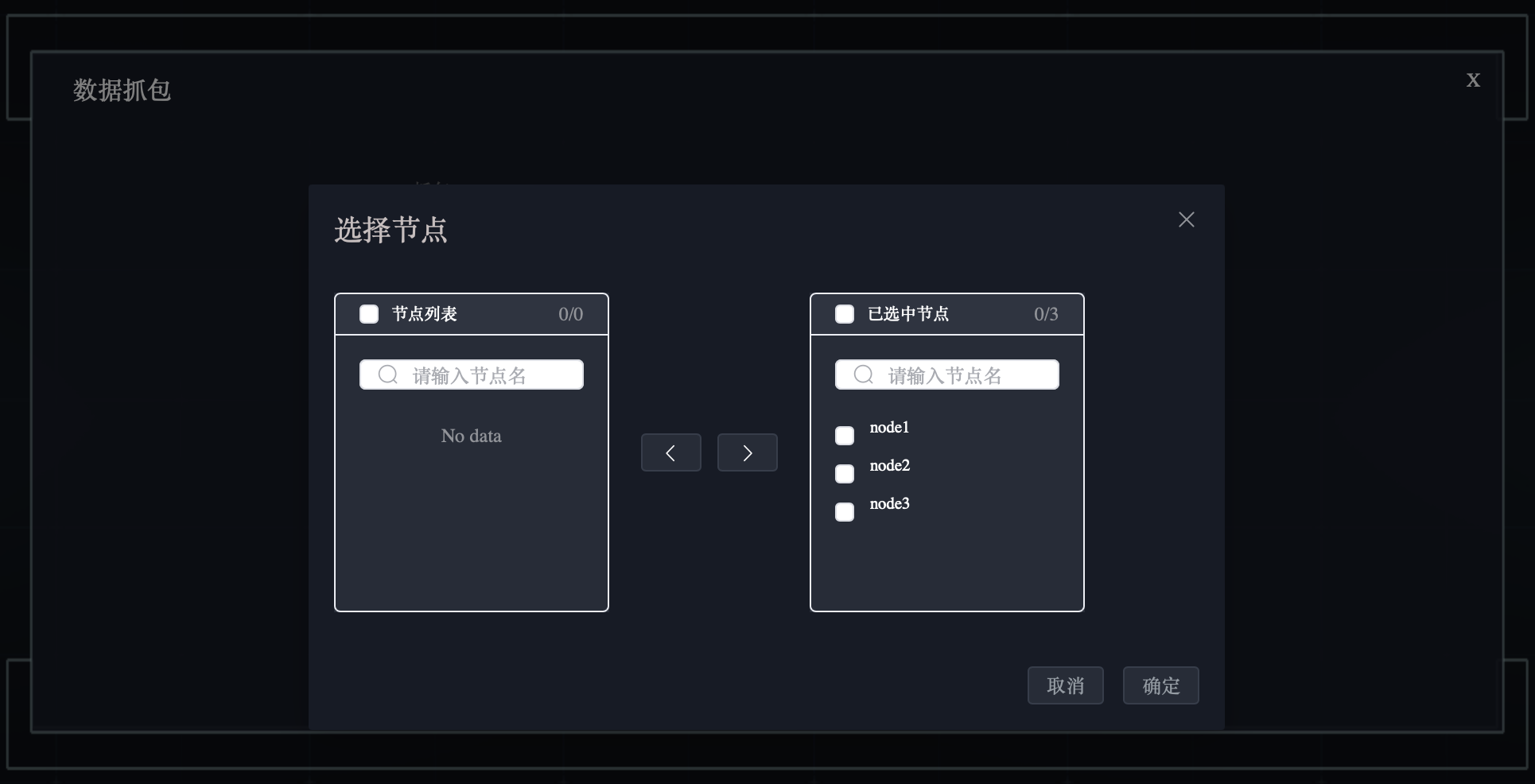Click the 确定 button
The width and height of the screenshot is (1535, 784).
coord(1160,685)
